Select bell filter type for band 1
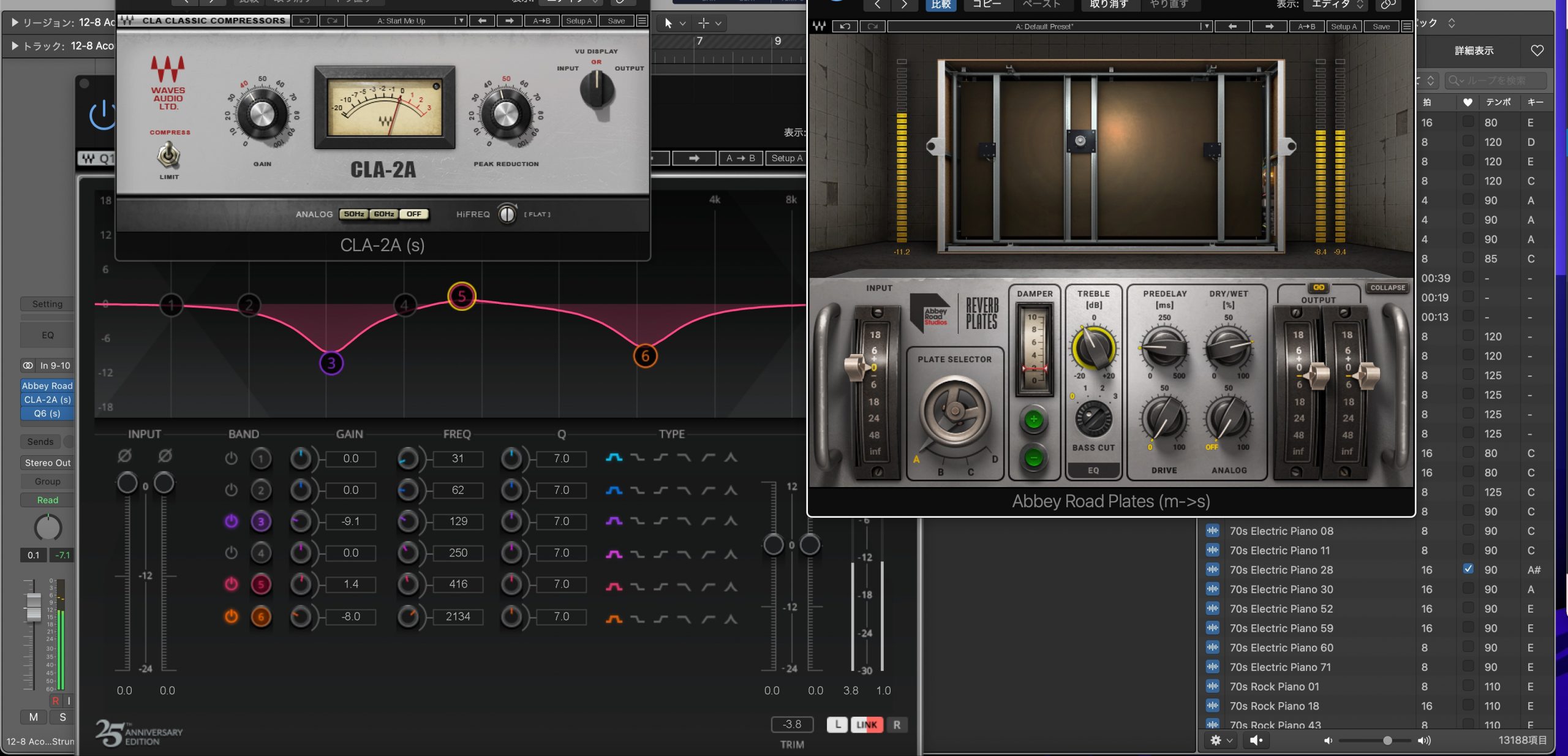The image size is (1568, 756). [x=614, y=458]
